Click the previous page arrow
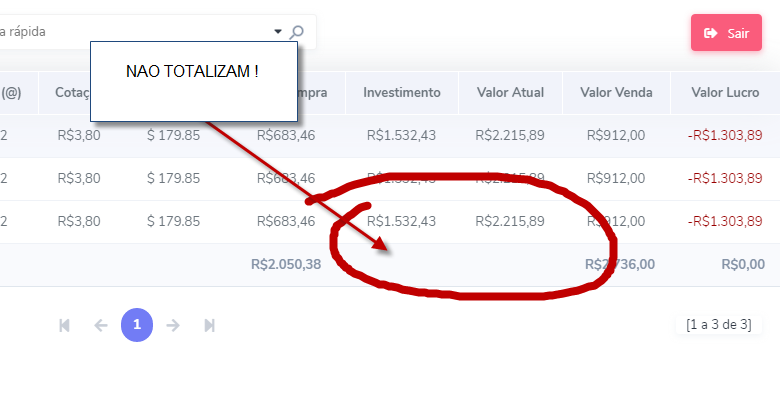This screenshot has width=780, height=397. (x=101, y=325)
